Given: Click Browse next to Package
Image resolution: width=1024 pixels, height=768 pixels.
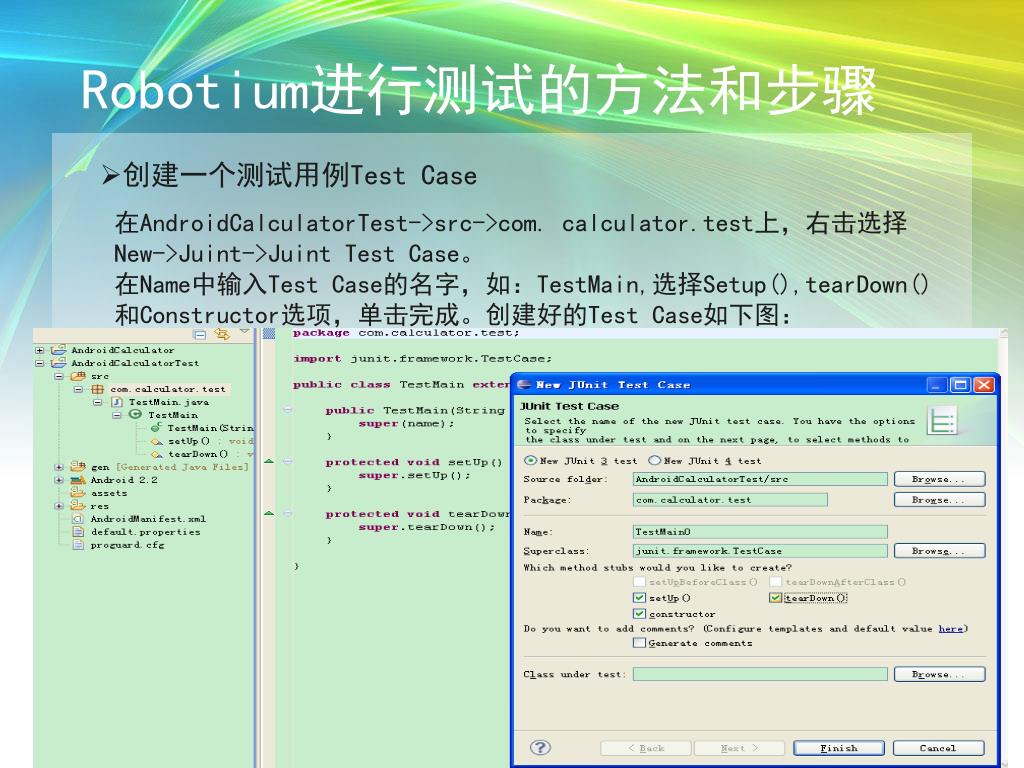Looking at the screenshot, I should pos(939,500).
